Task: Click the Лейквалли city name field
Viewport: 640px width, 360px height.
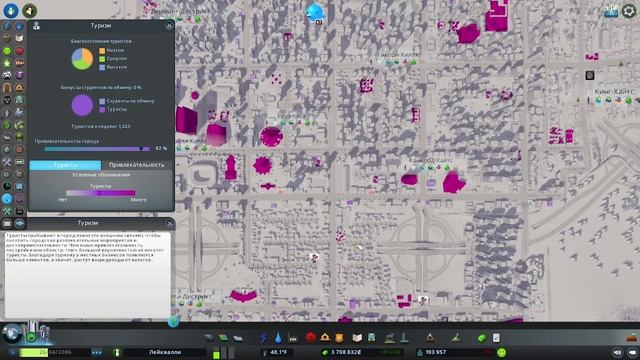Action: (165, 352)
